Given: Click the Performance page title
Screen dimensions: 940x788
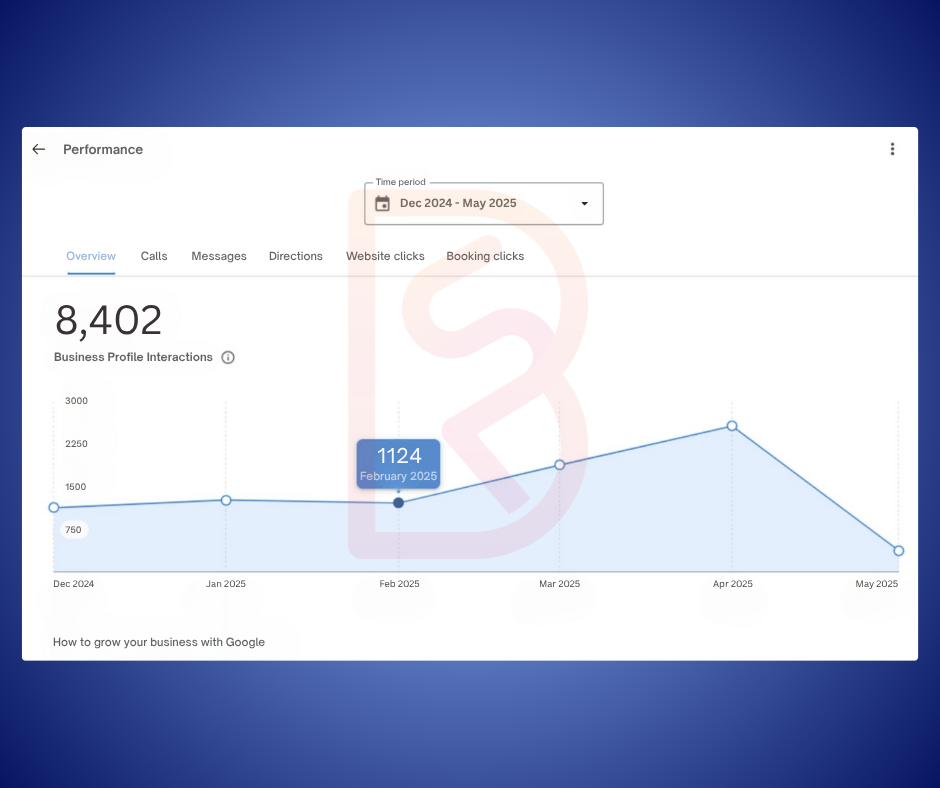Looking at the screenshot, I should point(103,149).
